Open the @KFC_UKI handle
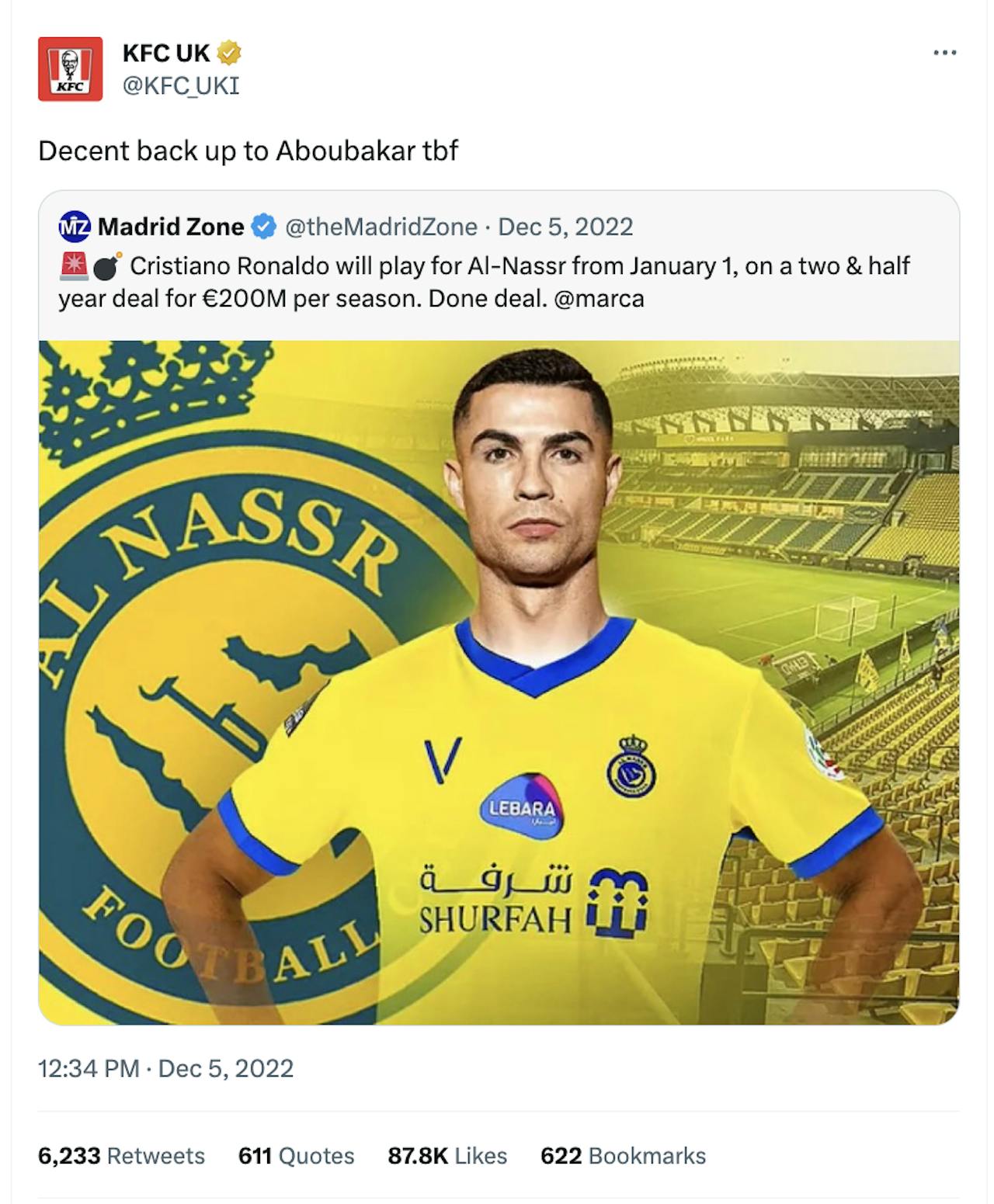 coord(181,85)
